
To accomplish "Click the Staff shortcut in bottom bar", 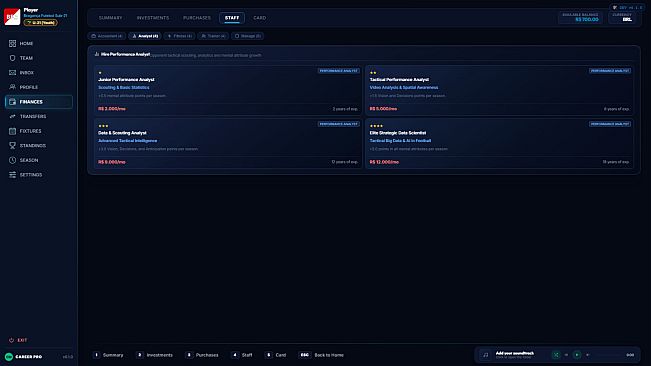I will tap(242, 355).
